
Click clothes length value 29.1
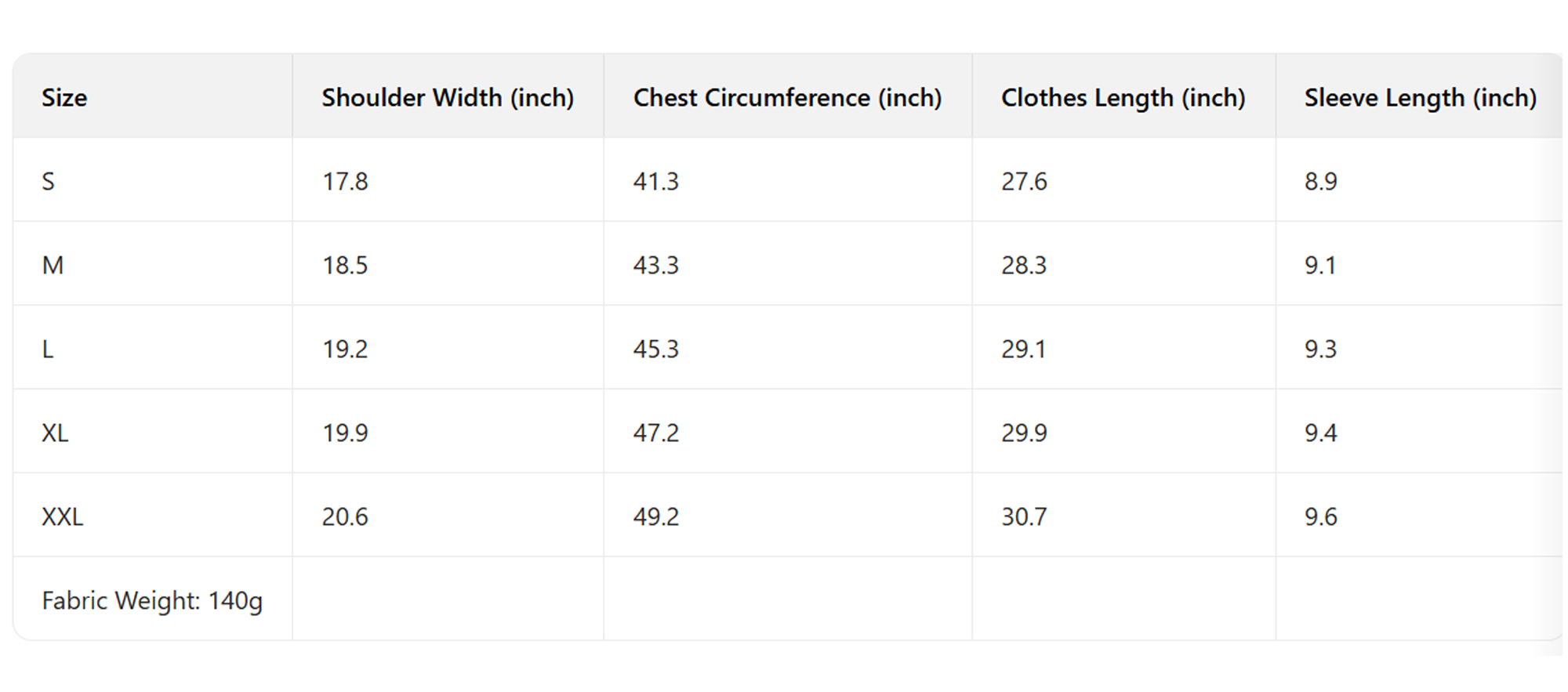pos(1023,350)
